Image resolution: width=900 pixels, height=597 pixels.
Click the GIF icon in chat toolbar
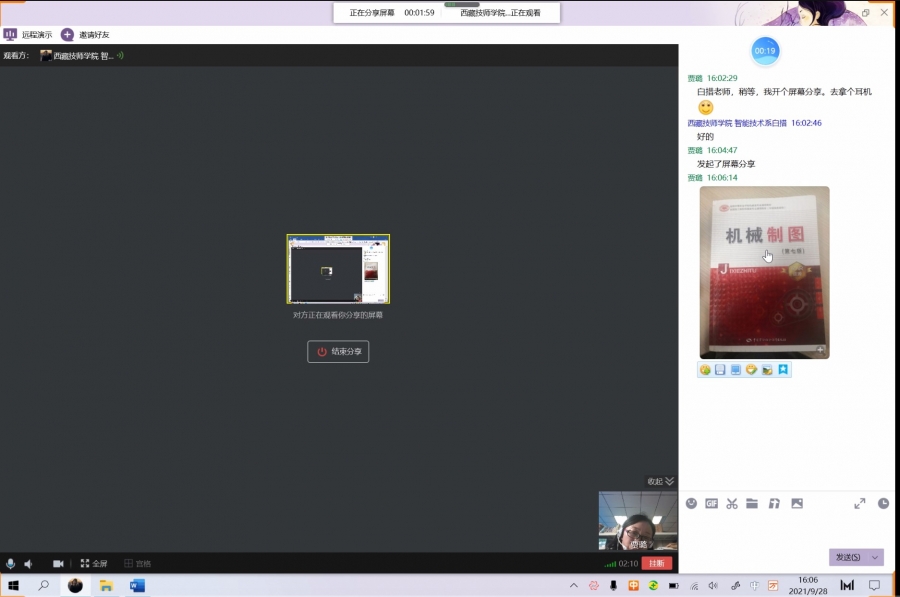[712, 503]
